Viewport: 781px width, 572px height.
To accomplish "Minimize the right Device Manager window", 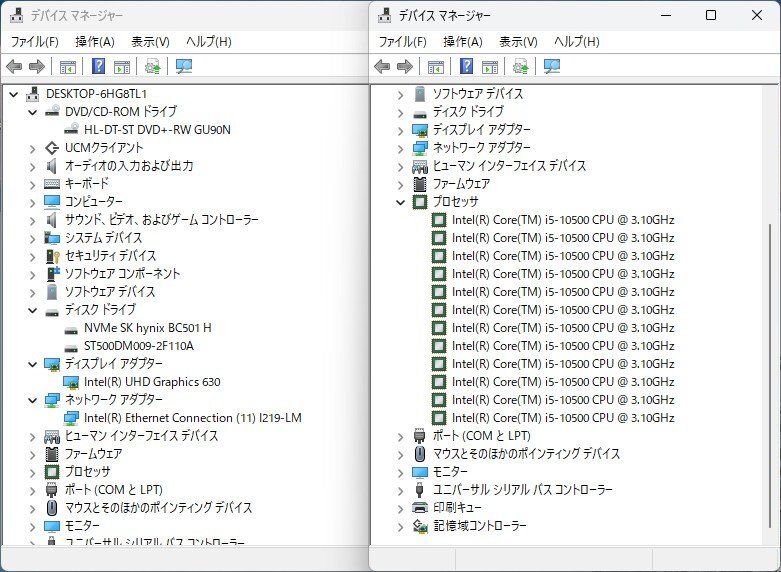I will [x=666, y=15].
